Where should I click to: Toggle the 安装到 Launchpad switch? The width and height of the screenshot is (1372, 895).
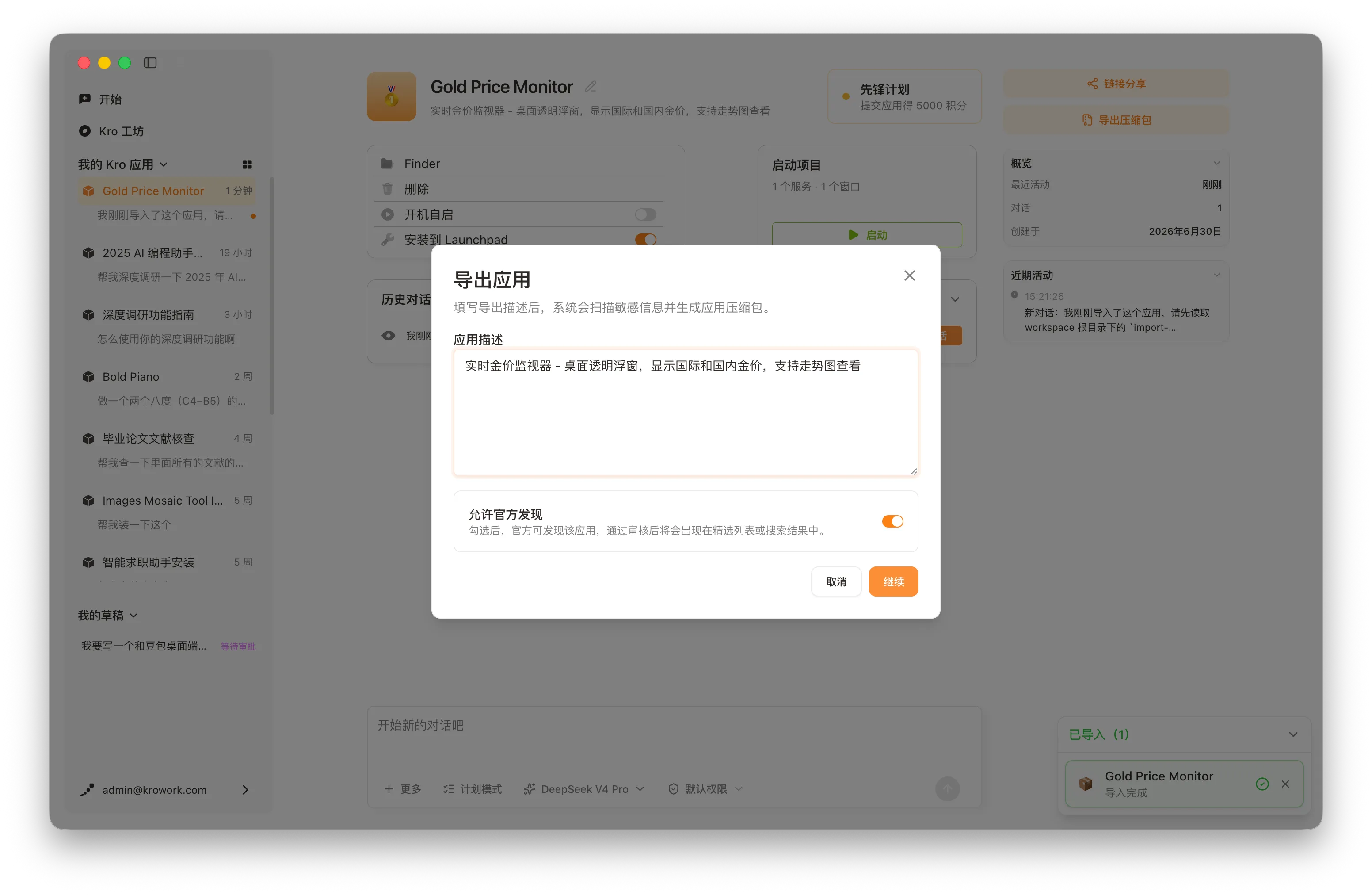[x=645, y=239]
